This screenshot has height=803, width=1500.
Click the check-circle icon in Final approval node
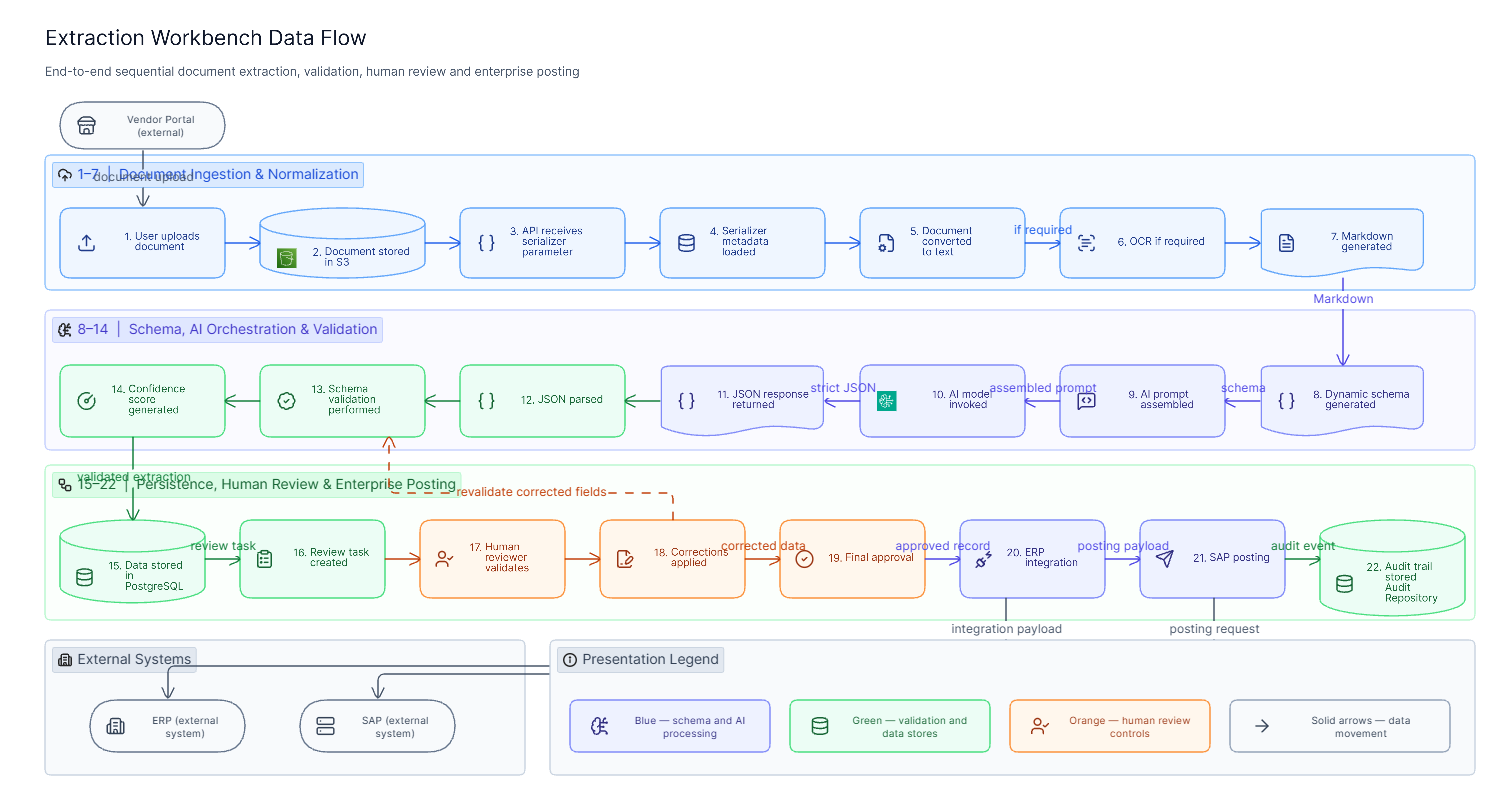(x=805, y=559)
